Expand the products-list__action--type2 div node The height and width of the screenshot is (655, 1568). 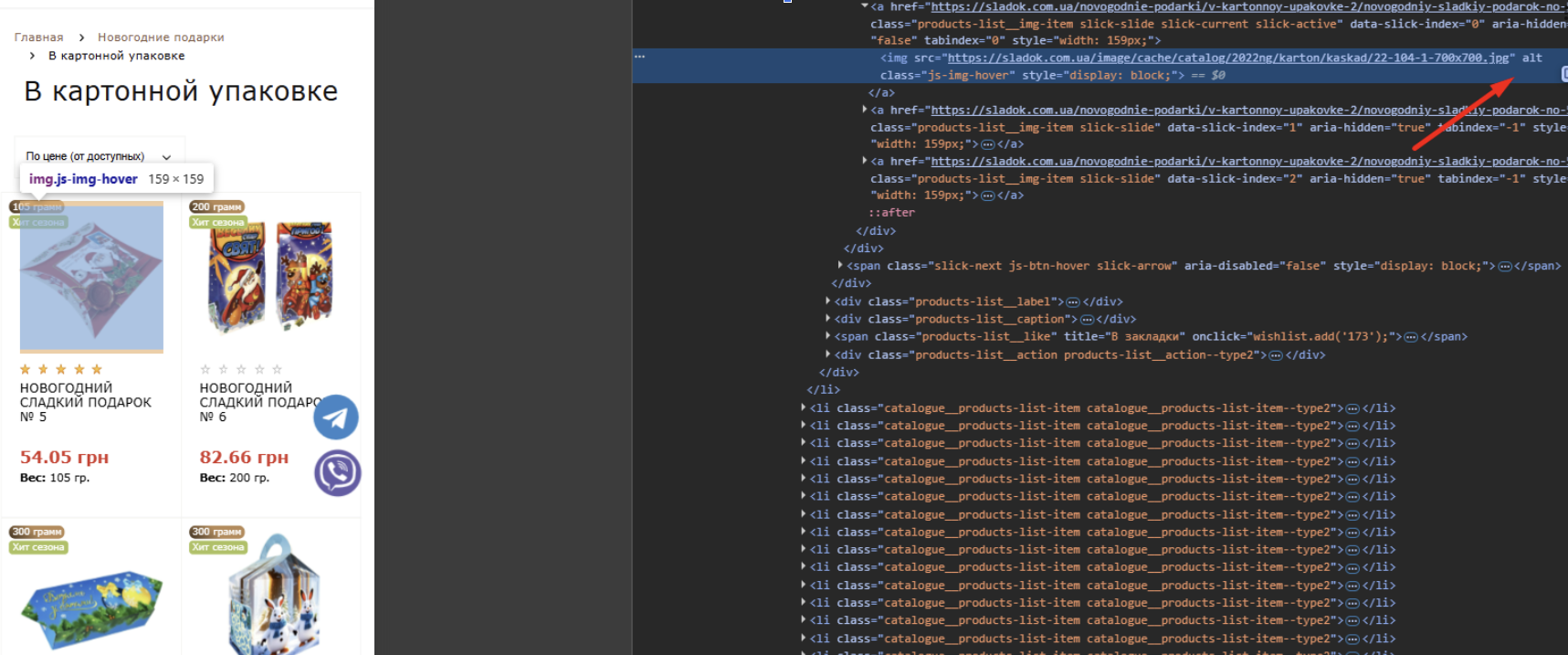pos(828,354)
